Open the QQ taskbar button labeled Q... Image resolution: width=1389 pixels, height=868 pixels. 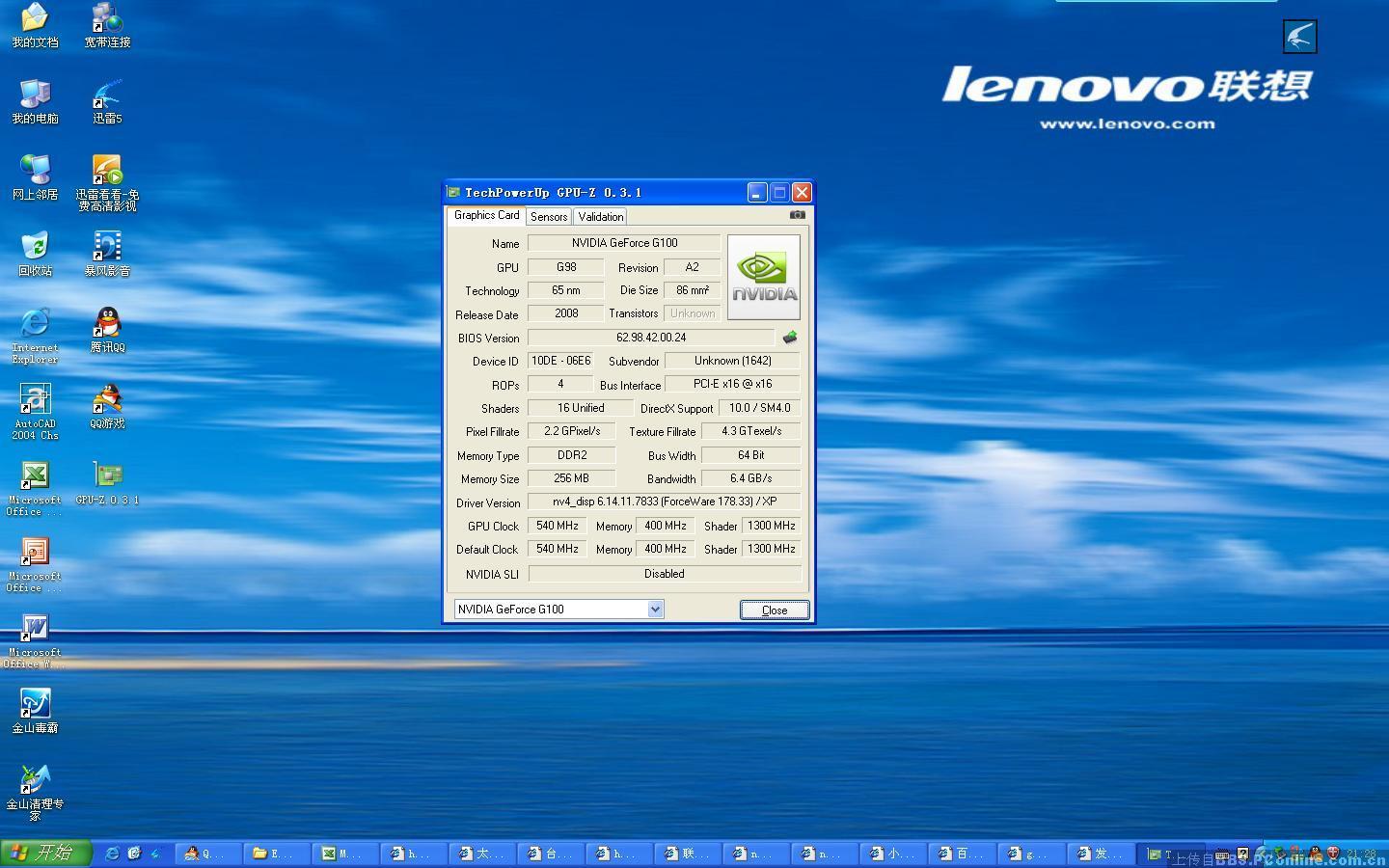210,854
